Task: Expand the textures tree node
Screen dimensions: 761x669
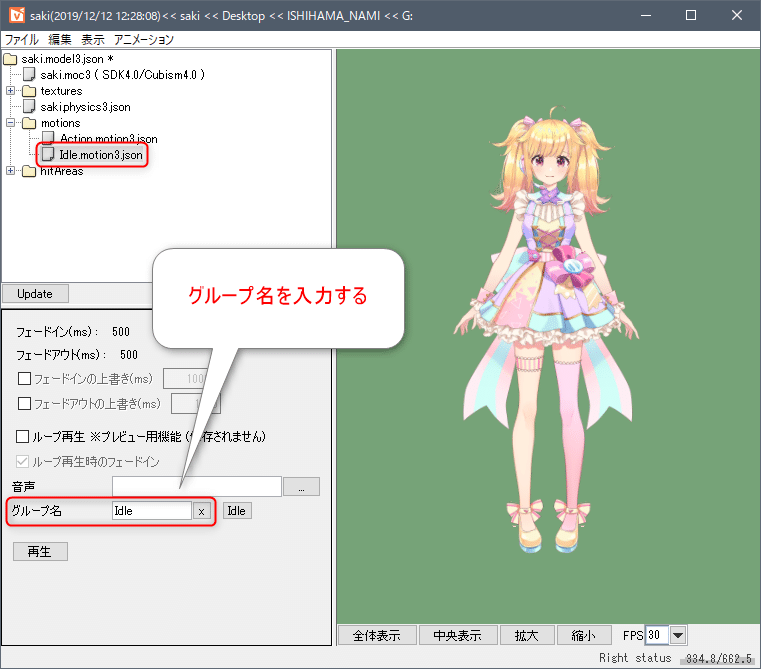Action: click(x=10, y=91)
